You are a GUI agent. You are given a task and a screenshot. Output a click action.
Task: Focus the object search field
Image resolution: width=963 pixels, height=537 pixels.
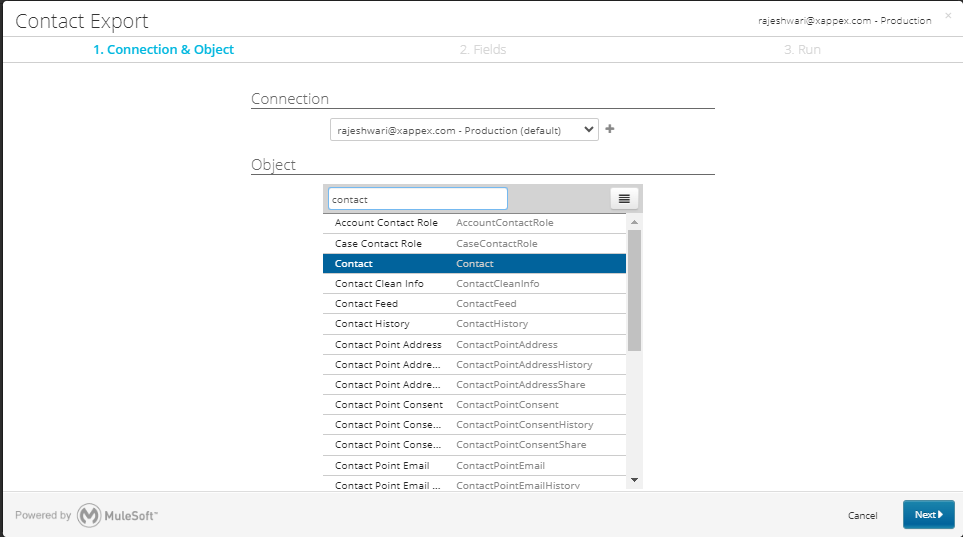tap(417, 199)
